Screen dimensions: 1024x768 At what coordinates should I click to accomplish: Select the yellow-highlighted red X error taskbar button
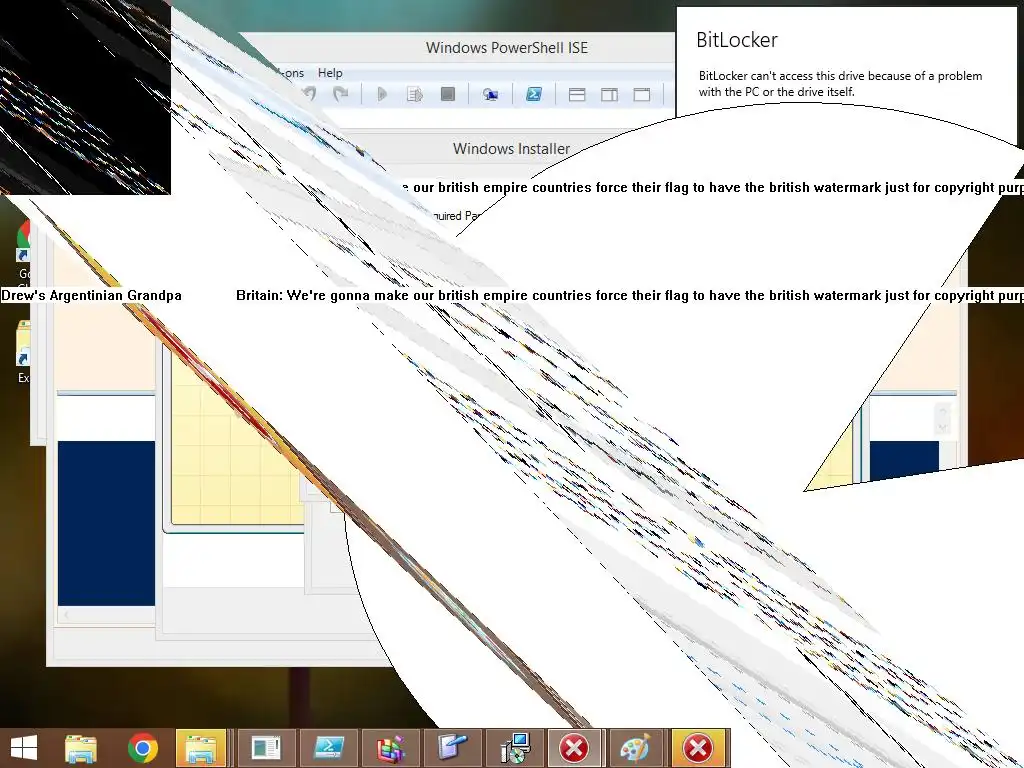[x=697, y=748]
